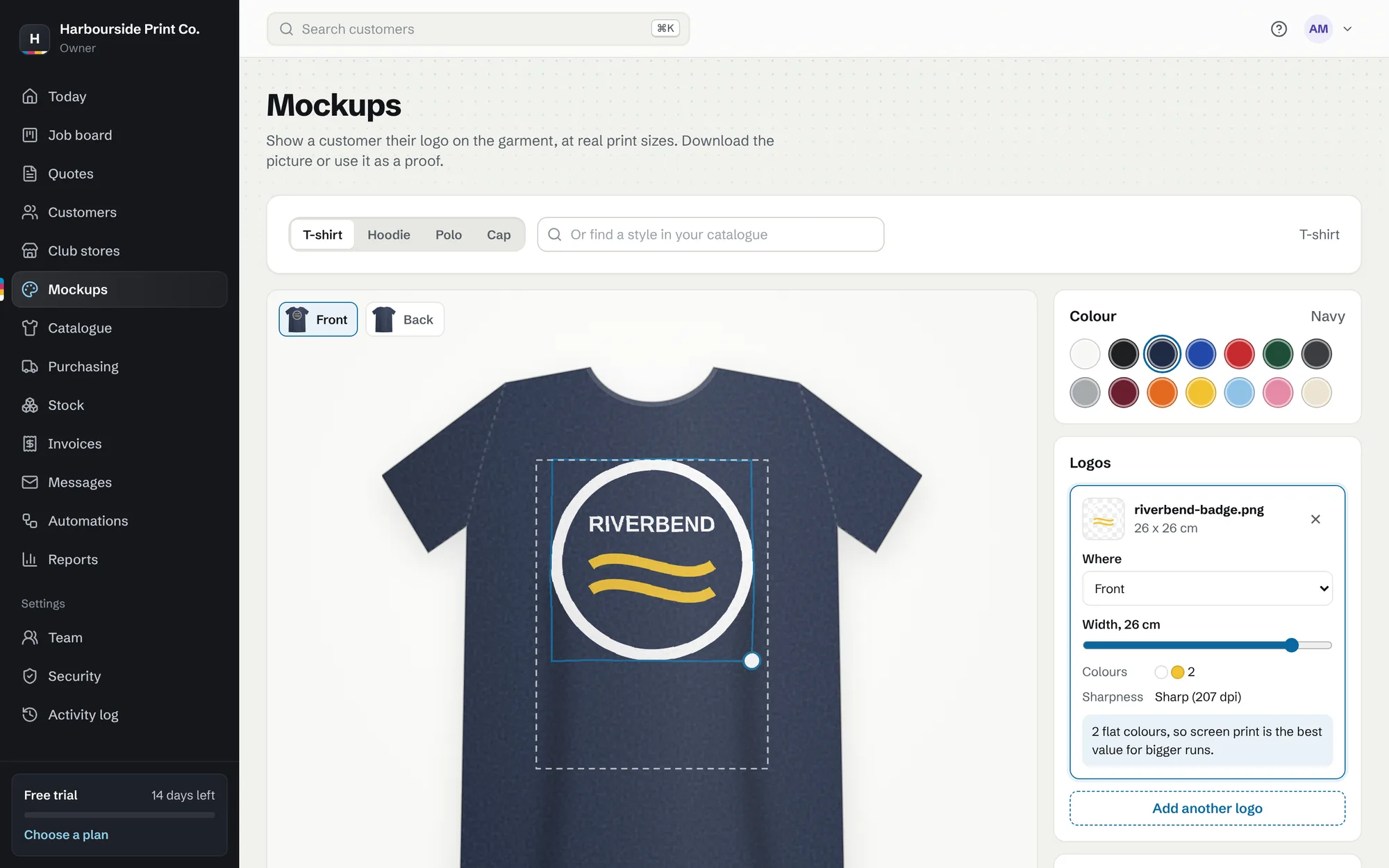Click the Stock boxes icon
Image resolution: width=1389 pixels, height=868 pixels.
click(30, 405)
